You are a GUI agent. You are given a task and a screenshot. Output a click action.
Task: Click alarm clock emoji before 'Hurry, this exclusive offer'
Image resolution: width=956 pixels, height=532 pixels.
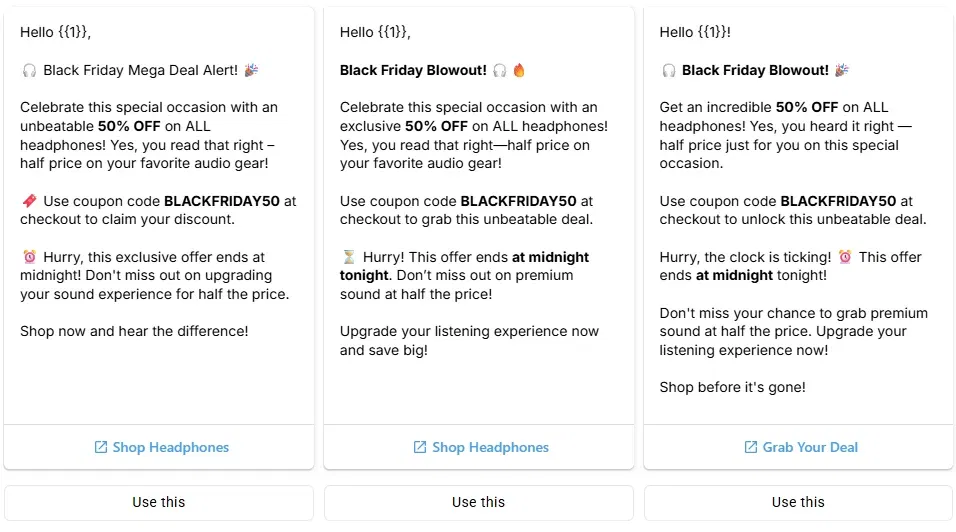click(x=28, y=257)
